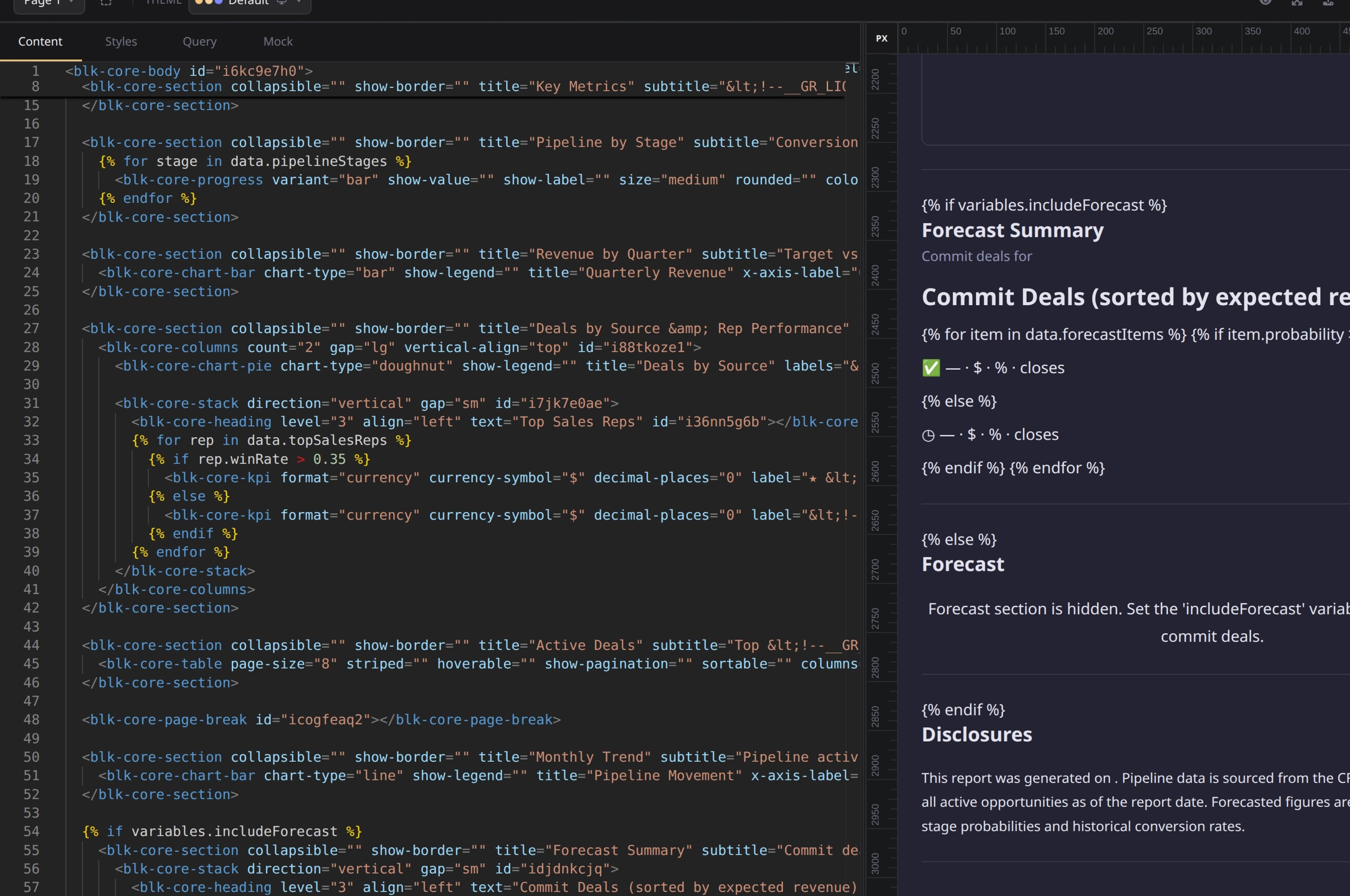Click sticky line 8 Key Metrics section
The image size is (1350, 896).
[x=463, y=87]
